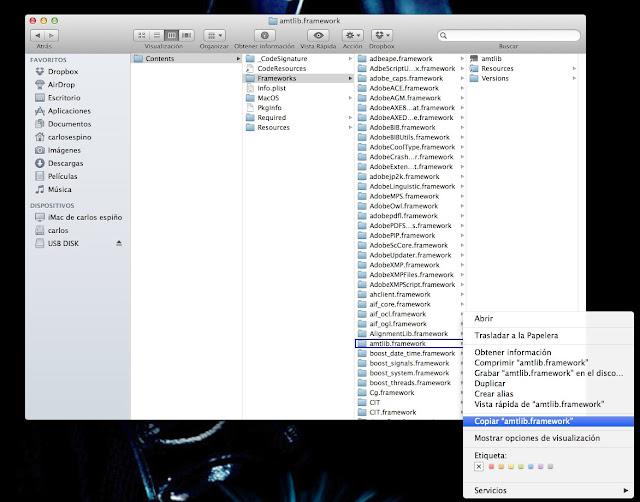This screenshot has width=640, height=502.
Task: Apply the green label color
Action: point(521,466)
